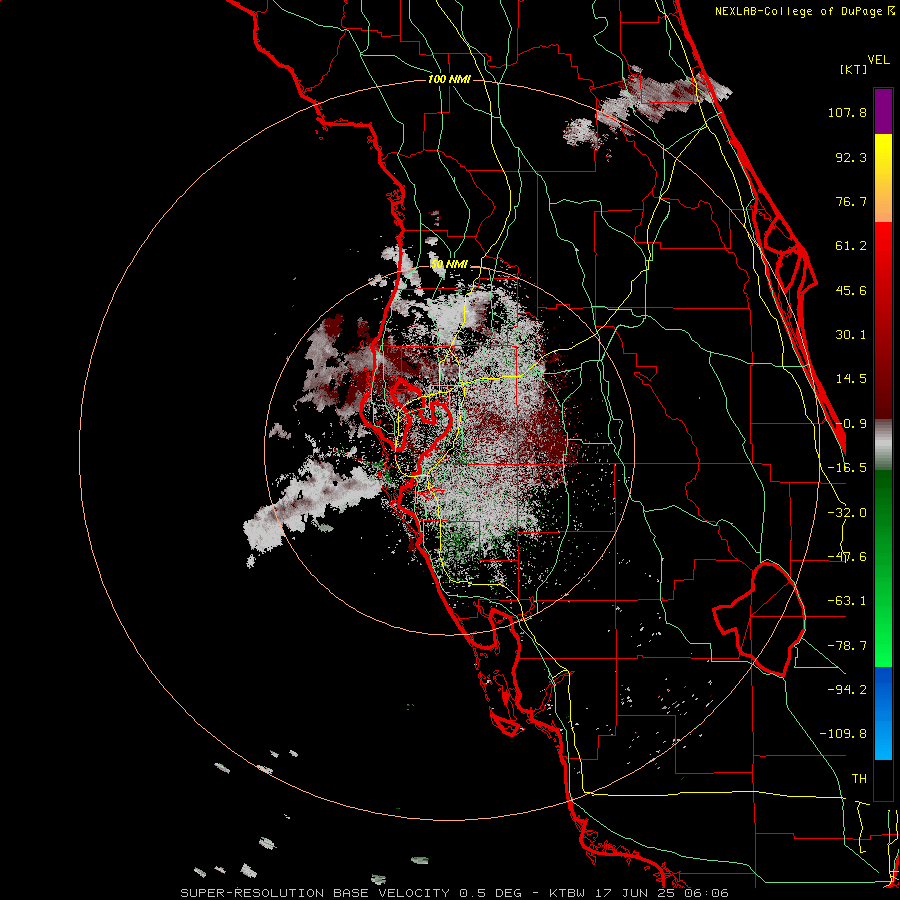Select the 92.3 velocity scale value
Image resolution: width=900 pixels, height=900 pixels.
[x=851, y=157]
